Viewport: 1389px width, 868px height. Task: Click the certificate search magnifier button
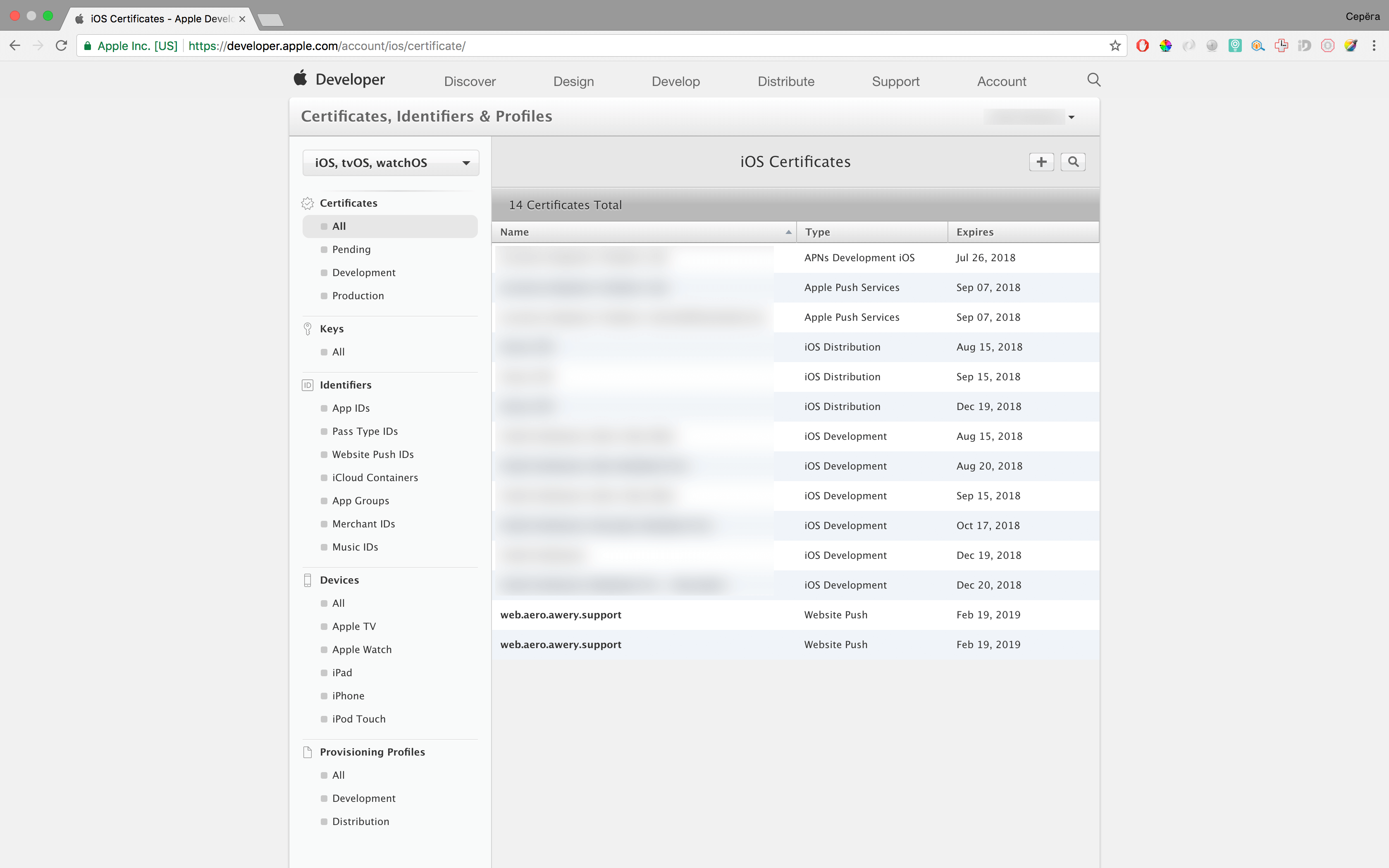point(1073,162)
